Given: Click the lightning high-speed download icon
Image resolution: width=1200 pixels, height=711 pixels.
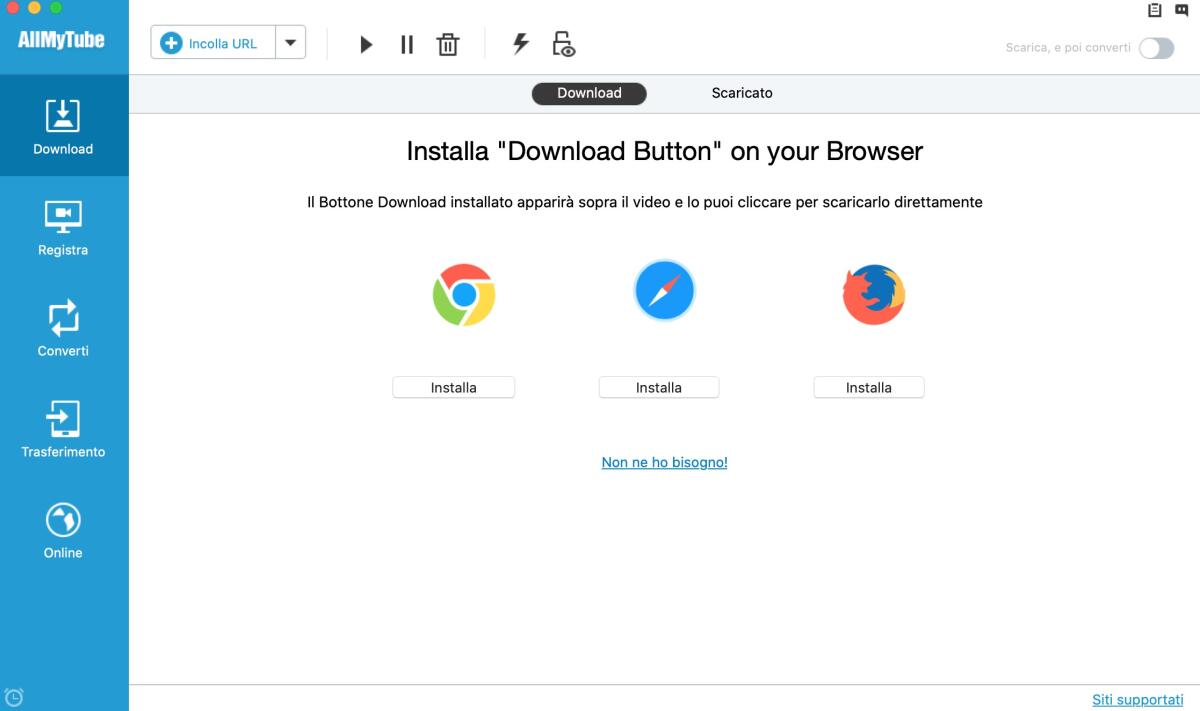Looking at the screenshot, I should coord(520,44).
